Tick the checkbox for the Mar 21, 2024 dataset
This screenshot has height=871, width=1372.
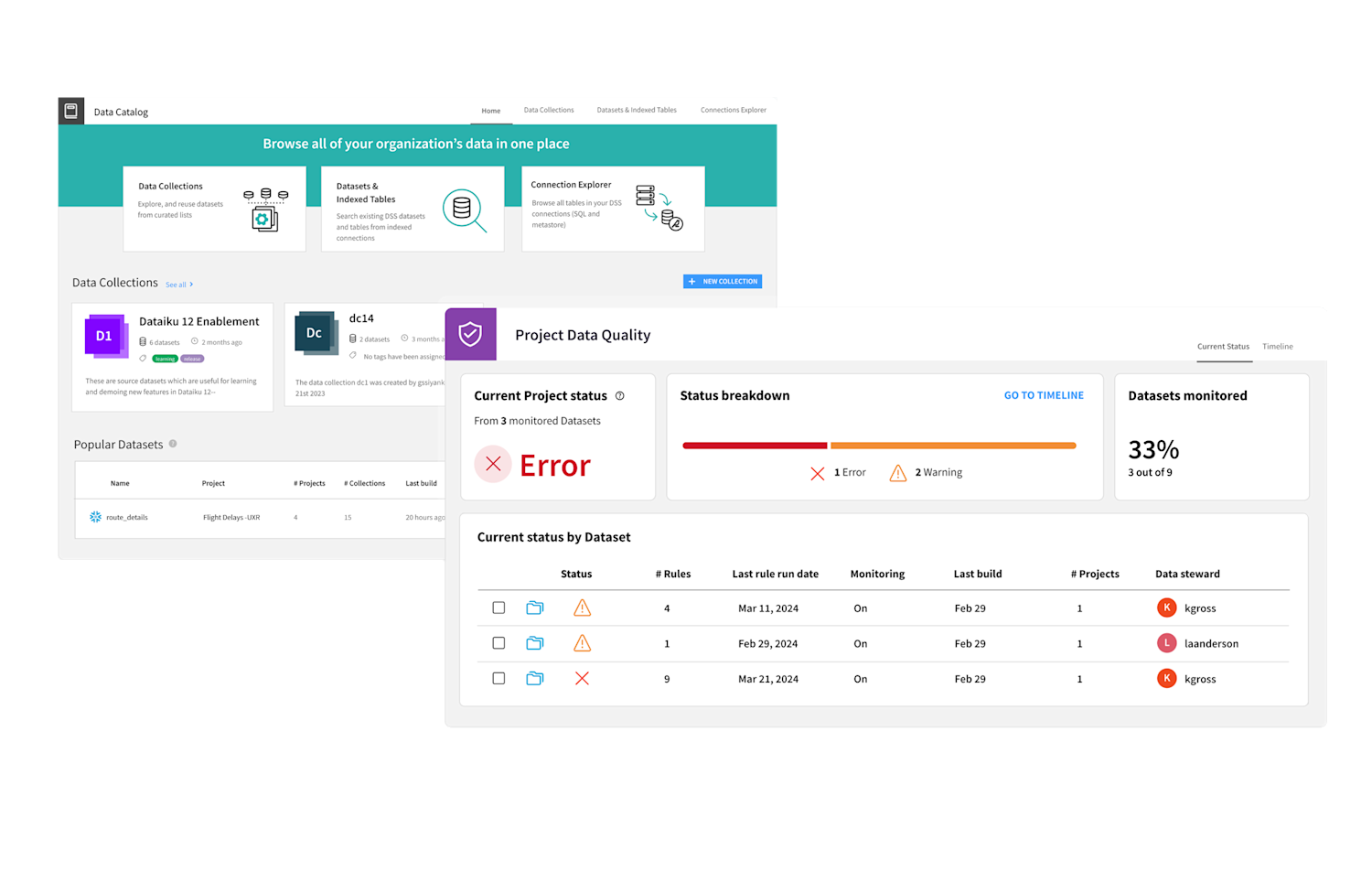(498, 679)
